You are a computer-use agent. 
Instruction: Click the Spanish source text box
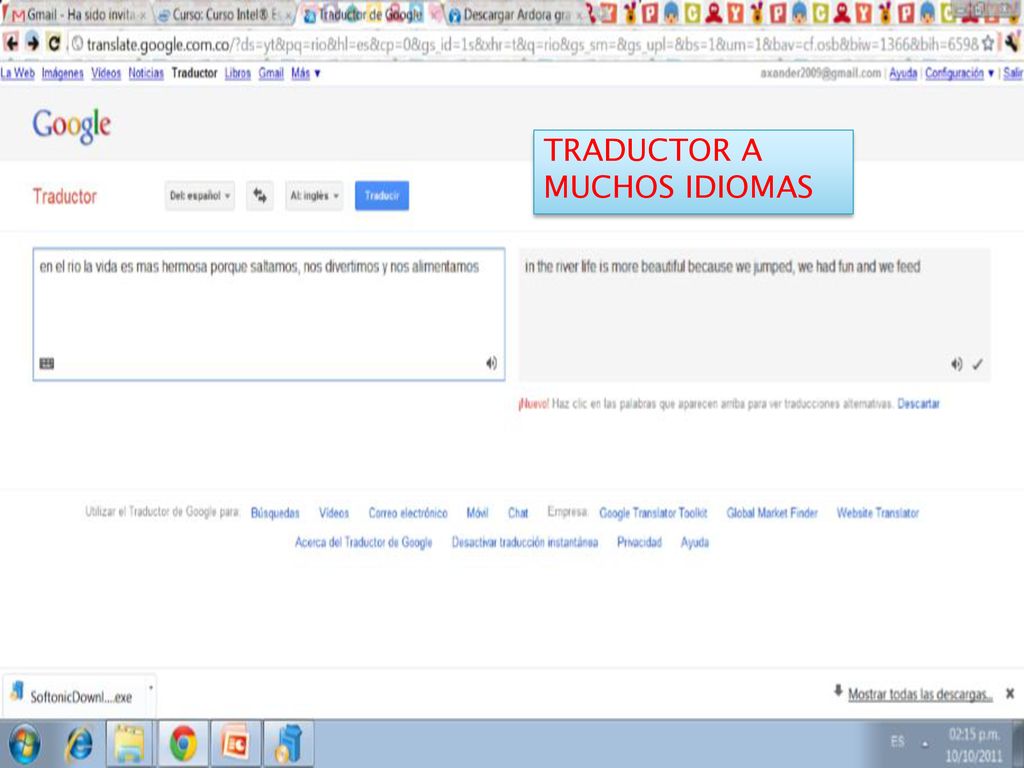click(x=269, y=314)
